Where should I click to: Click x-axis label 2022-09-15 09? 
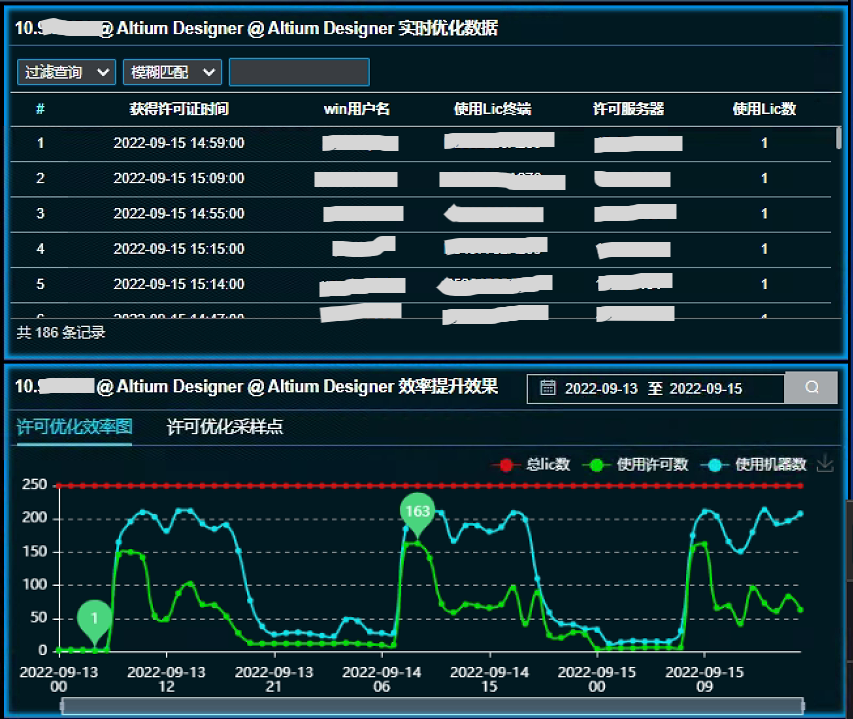[x=704, y=679]
